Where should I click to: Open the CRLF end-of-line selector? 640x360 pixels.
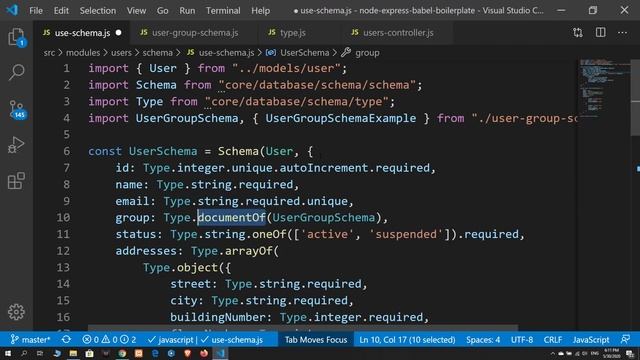click(553, 340)
